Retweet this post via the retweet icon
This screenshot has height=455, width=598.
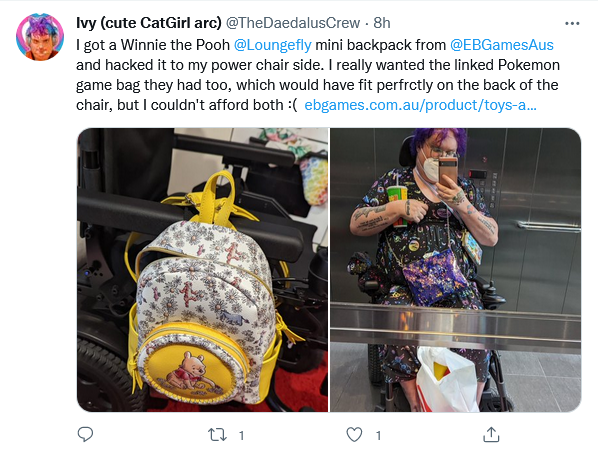point(217,435)
